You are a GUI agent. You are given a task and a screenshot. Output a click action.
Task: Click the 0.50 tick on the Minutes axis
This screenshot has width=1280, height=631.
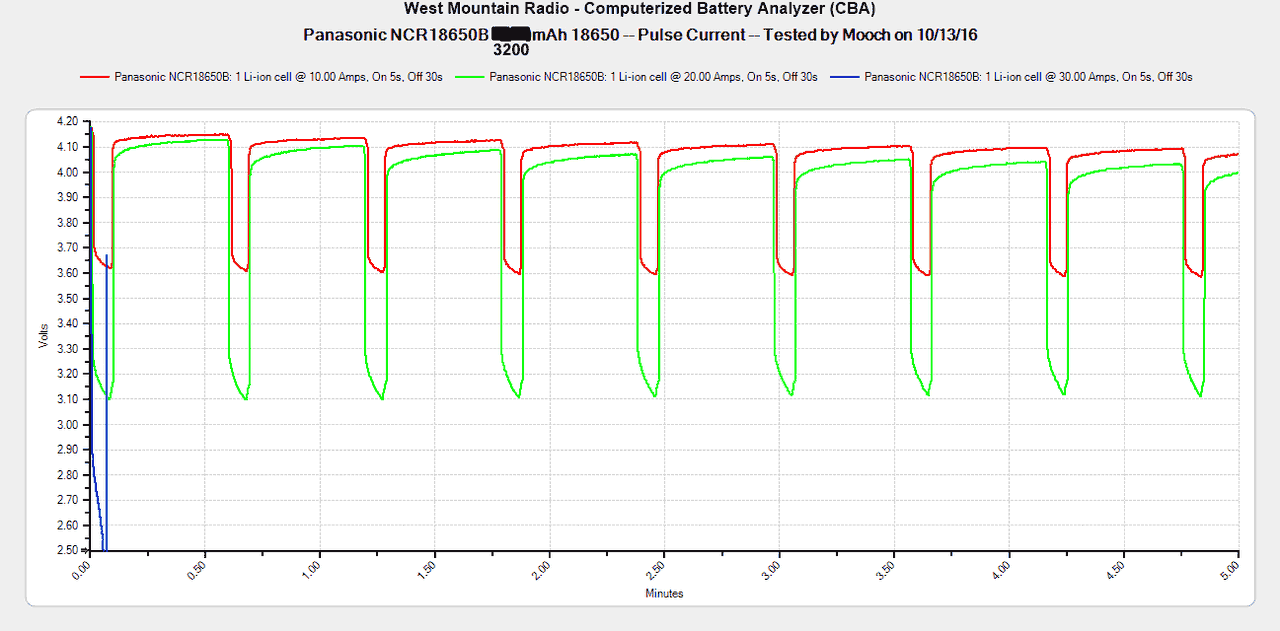[199, 569]
